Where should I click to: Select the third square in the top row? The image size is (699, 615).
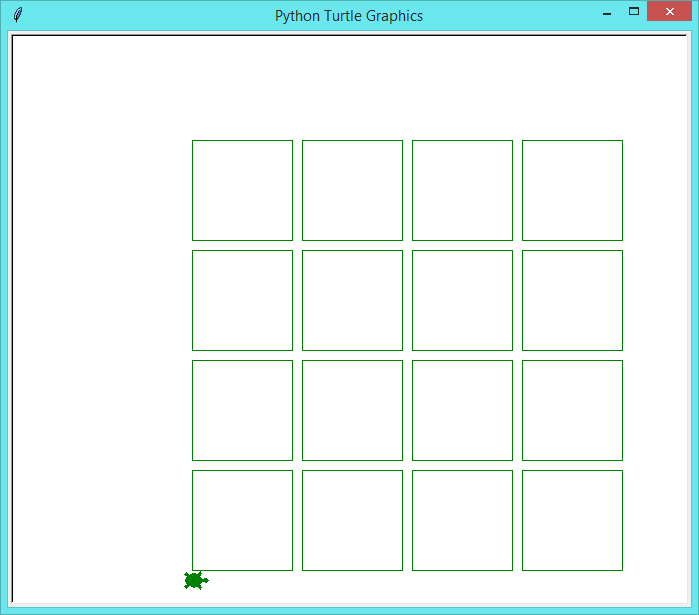point(462,190)
